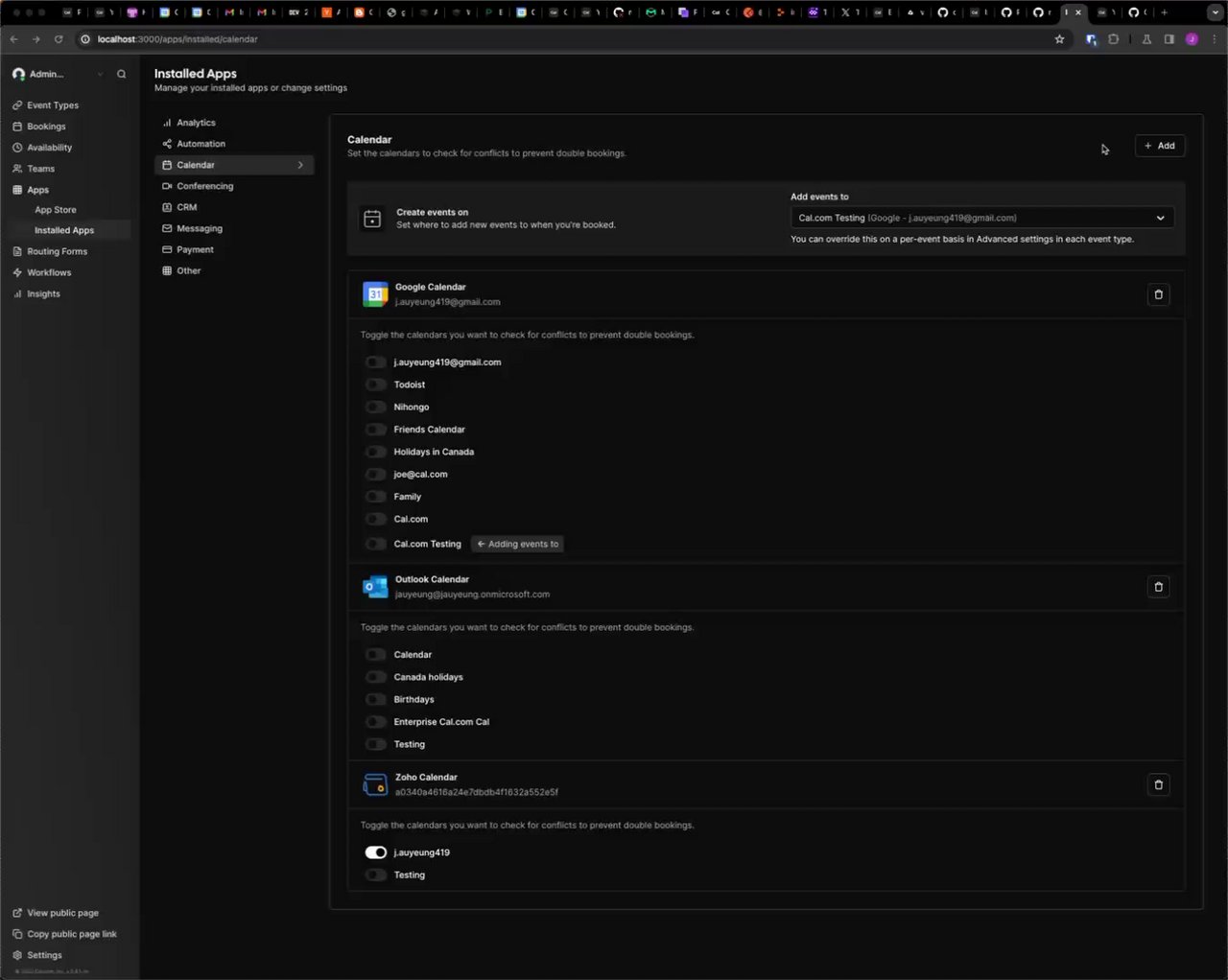This screenshot has height=980, width=1228.
Task: Open the Payment apps category
Action: 195,249
